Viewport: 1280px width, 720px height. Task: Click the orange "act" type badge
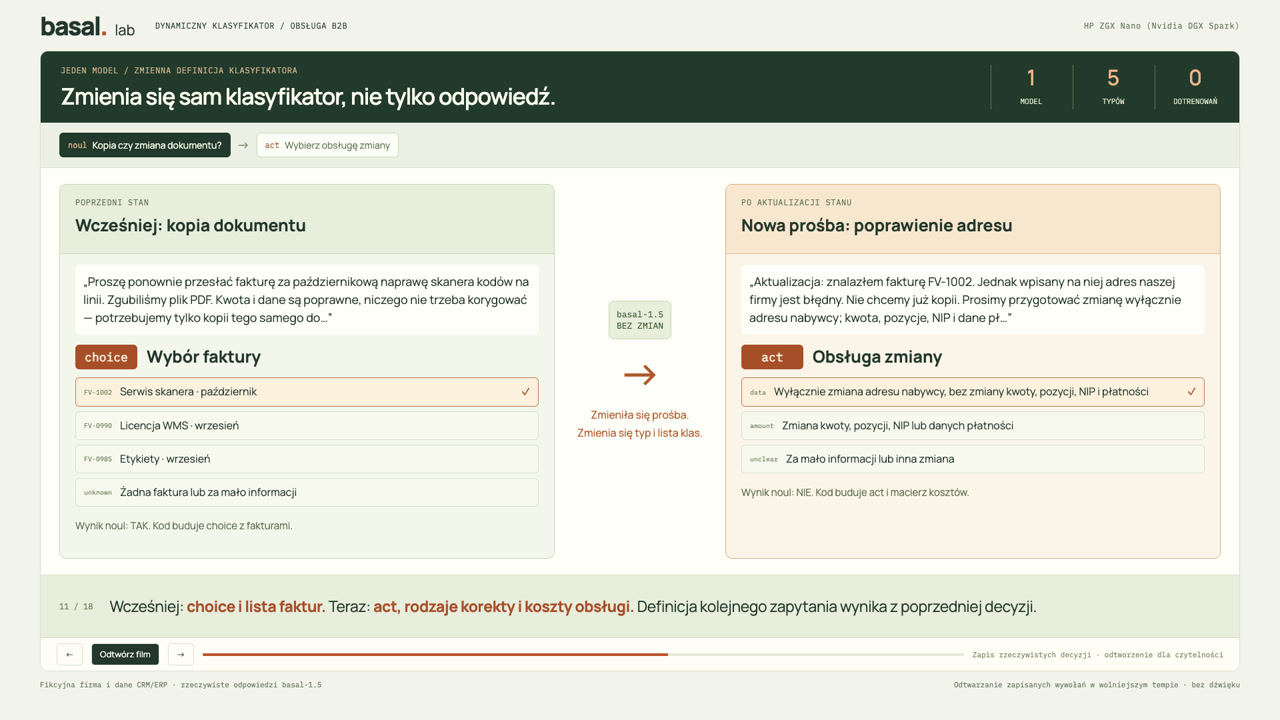coord(772,357)
